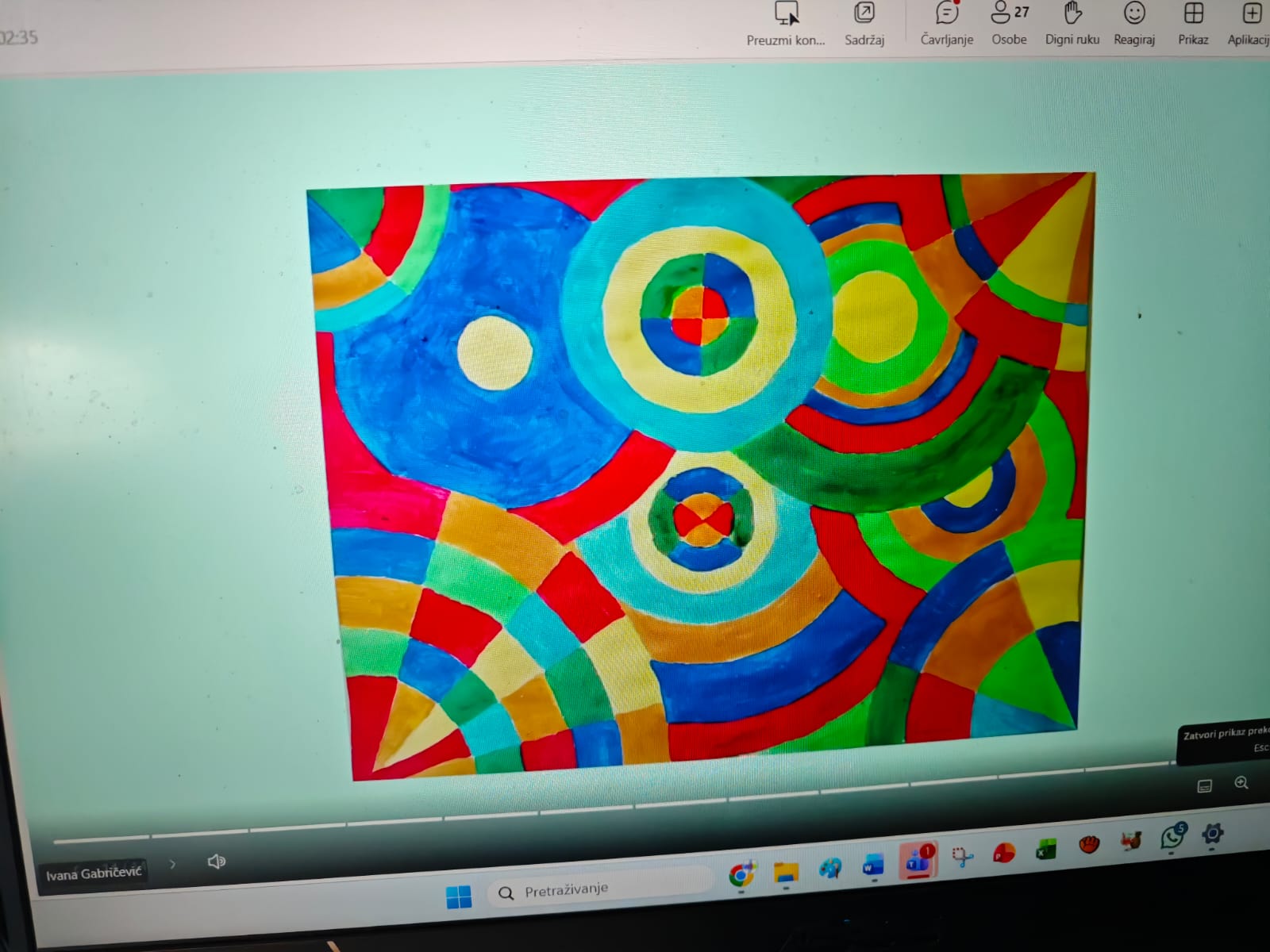Open Google Chrome from the taskbar
The width and height of the screenshot is (1270, 952).
(x=741, y=874)
